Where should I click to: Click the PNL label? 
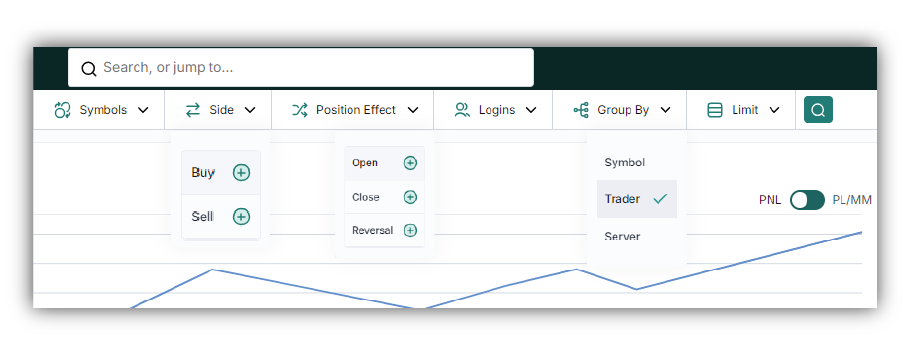click(769, 200)
